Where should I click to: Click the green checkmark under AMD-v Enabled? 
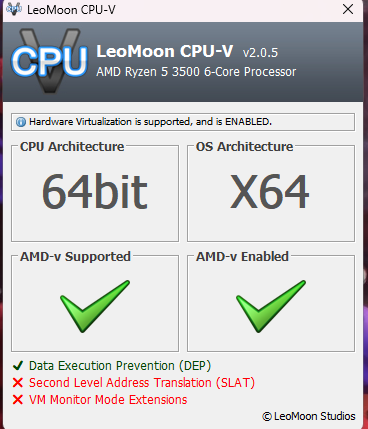pyautogui.click(x=271, y=306)
